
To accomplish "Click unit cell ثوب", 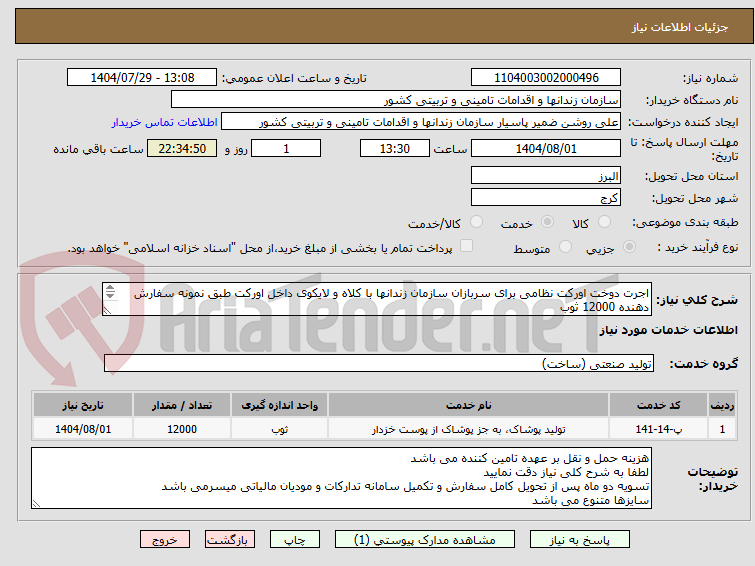I will [279, 429].
